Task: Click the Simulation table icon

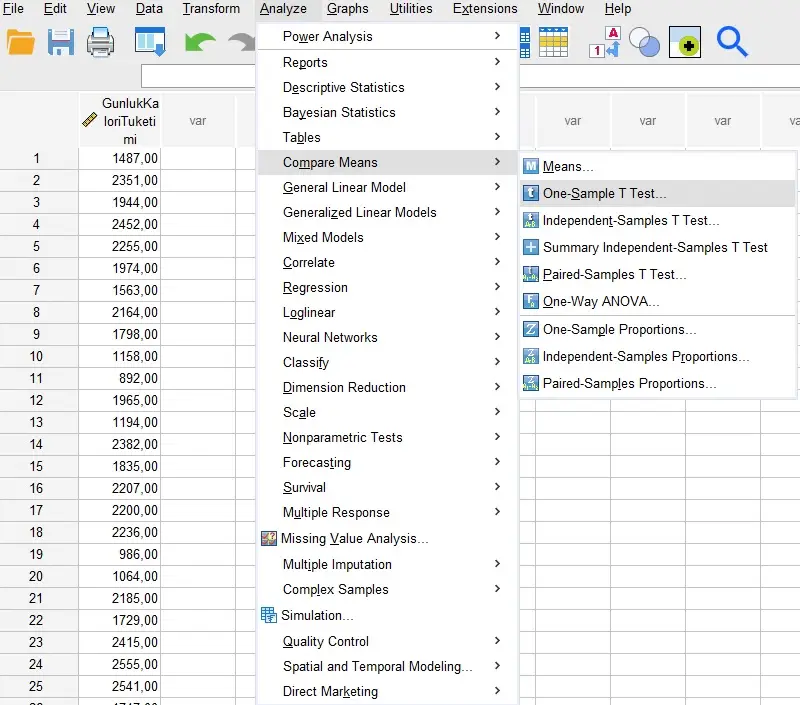Action: click(269, 615)
